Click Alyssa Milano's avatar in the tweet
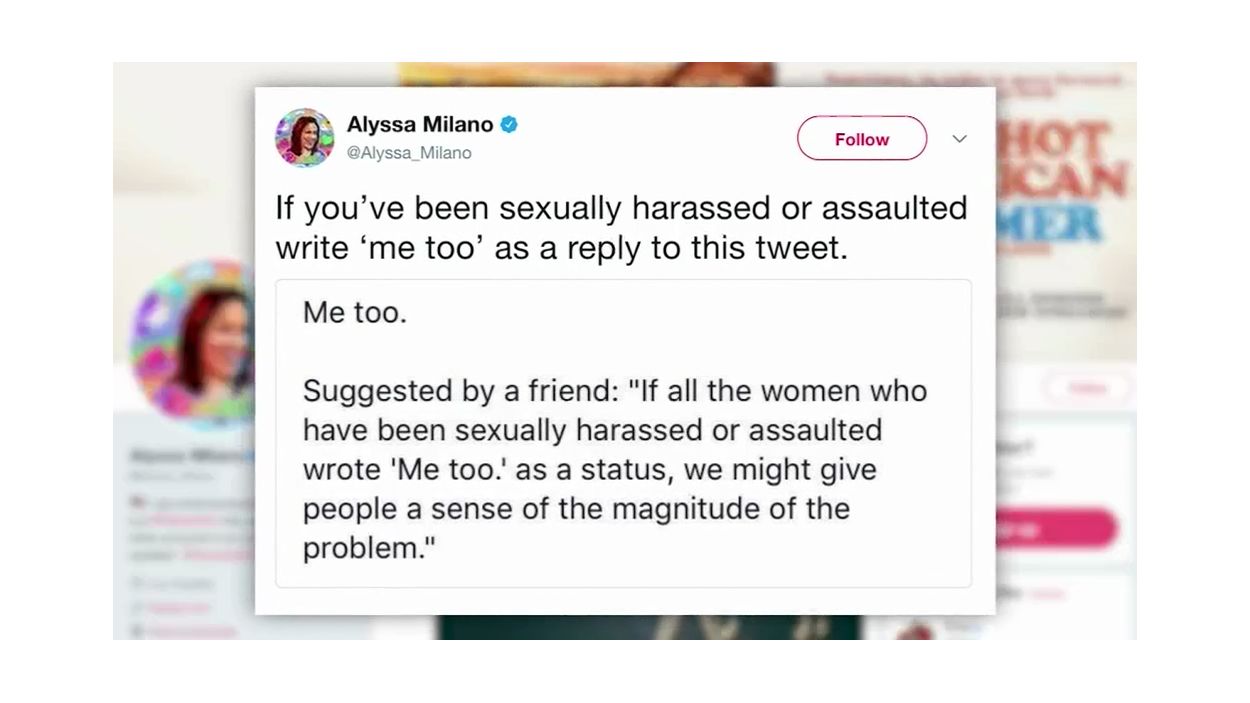The height and width of the screenshot is (703, 1250). [304, 138]
